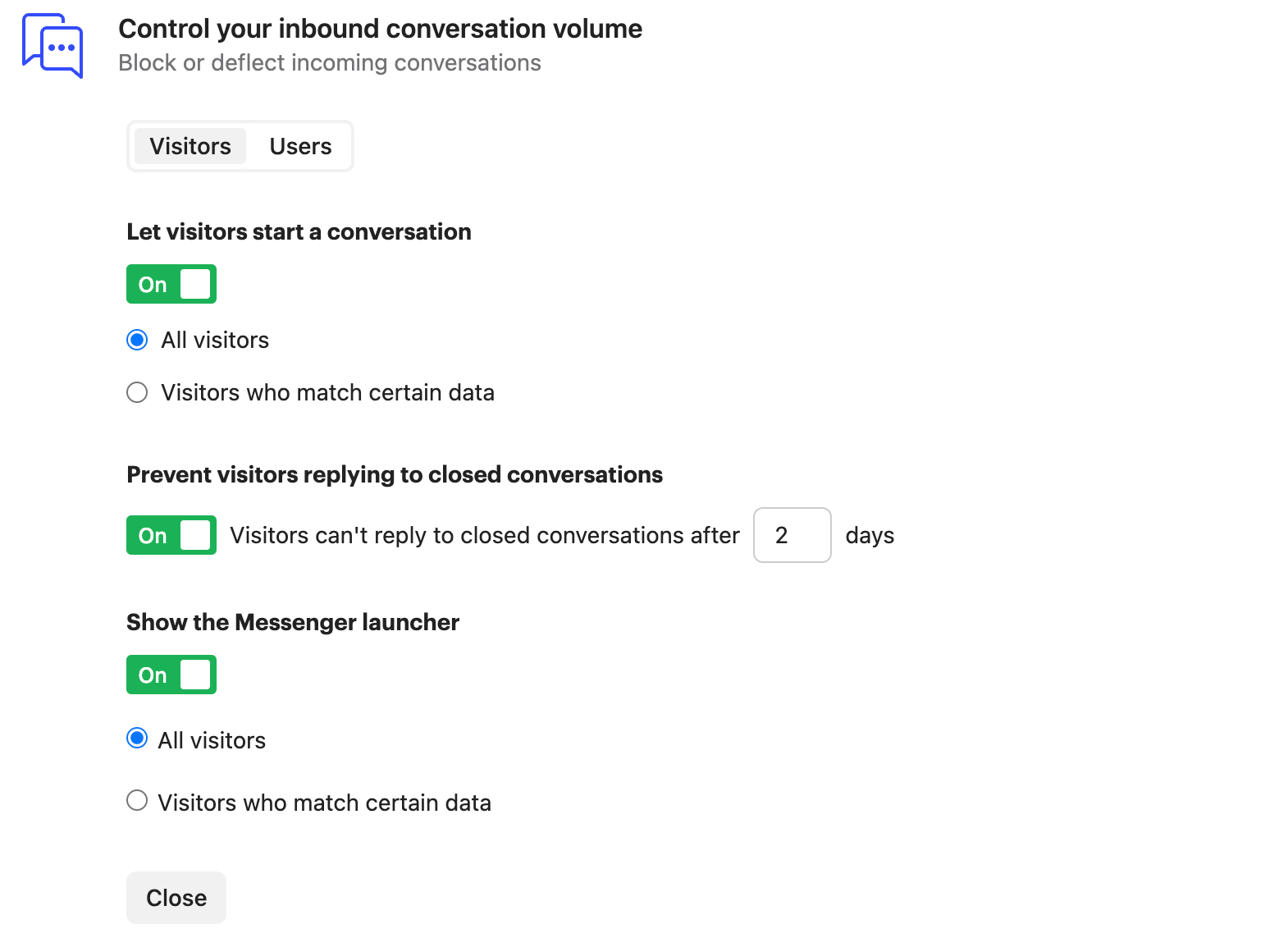1288x947 pixels.
Task: Select All visitors under start a conversation
Action: point(137,340)
